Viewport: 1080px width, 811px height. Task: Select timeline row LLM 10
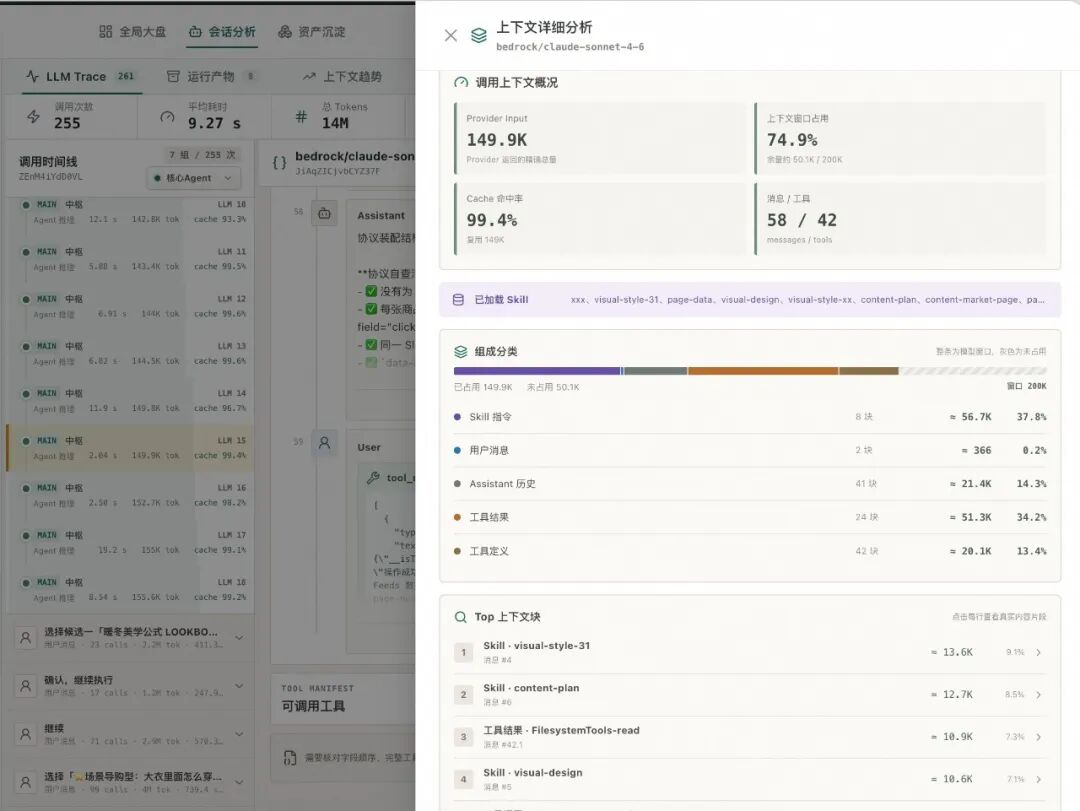[x=129, y=212]
